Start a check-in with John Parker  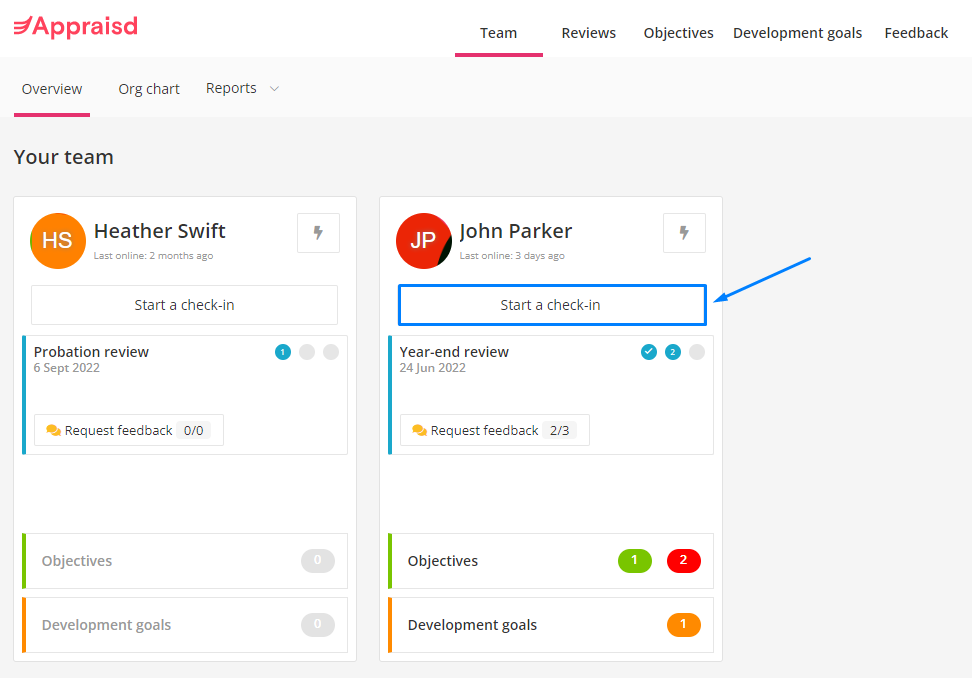tap(552, 305)
